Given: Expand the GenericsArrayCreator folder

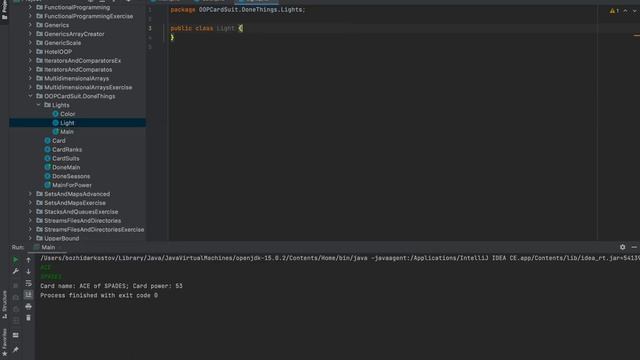Looking at the screenshot, I should [x=30, y=34].
